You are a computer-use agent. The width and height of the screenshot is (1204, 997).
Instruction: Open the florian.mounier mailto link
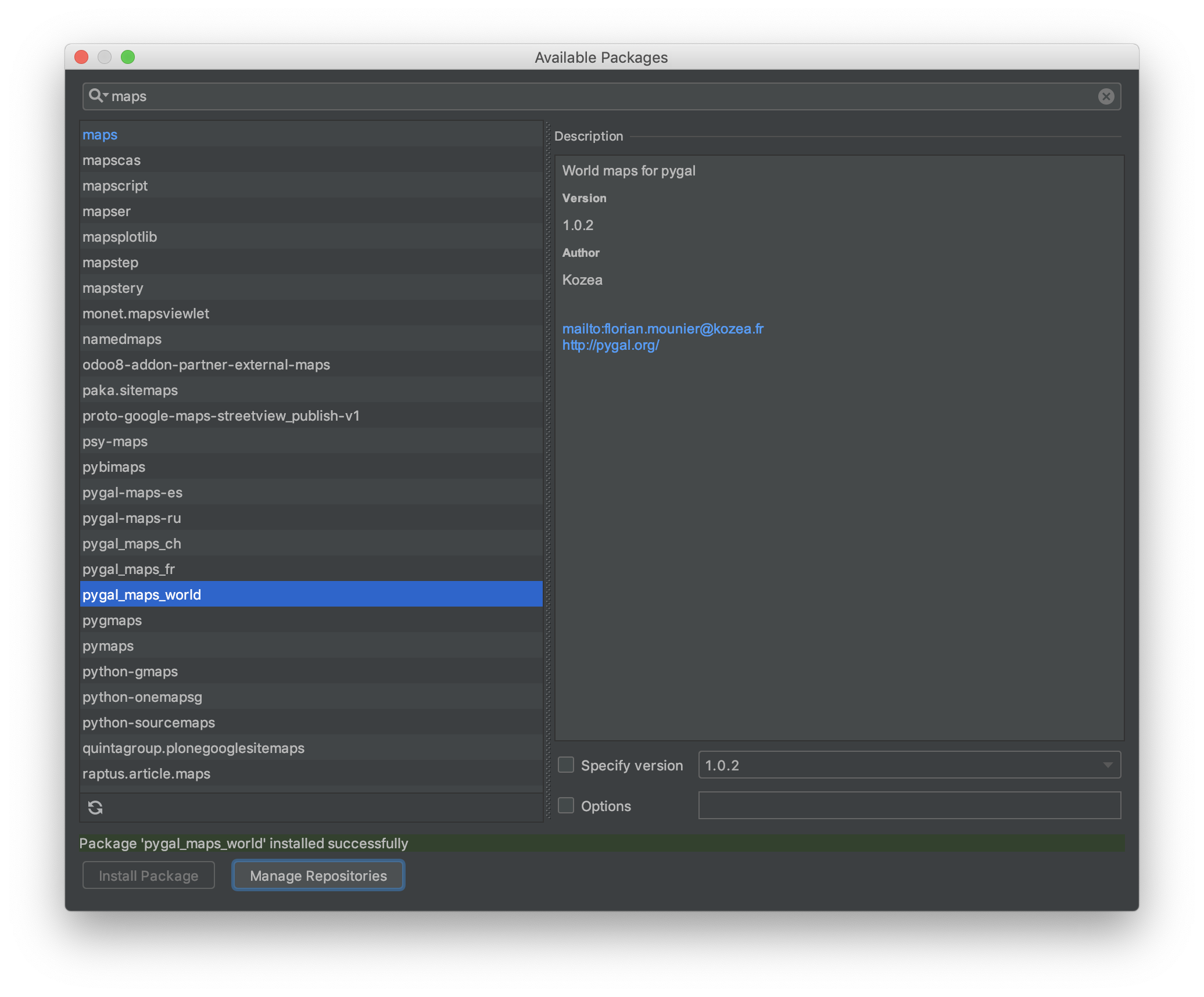[x=662, y=329]
